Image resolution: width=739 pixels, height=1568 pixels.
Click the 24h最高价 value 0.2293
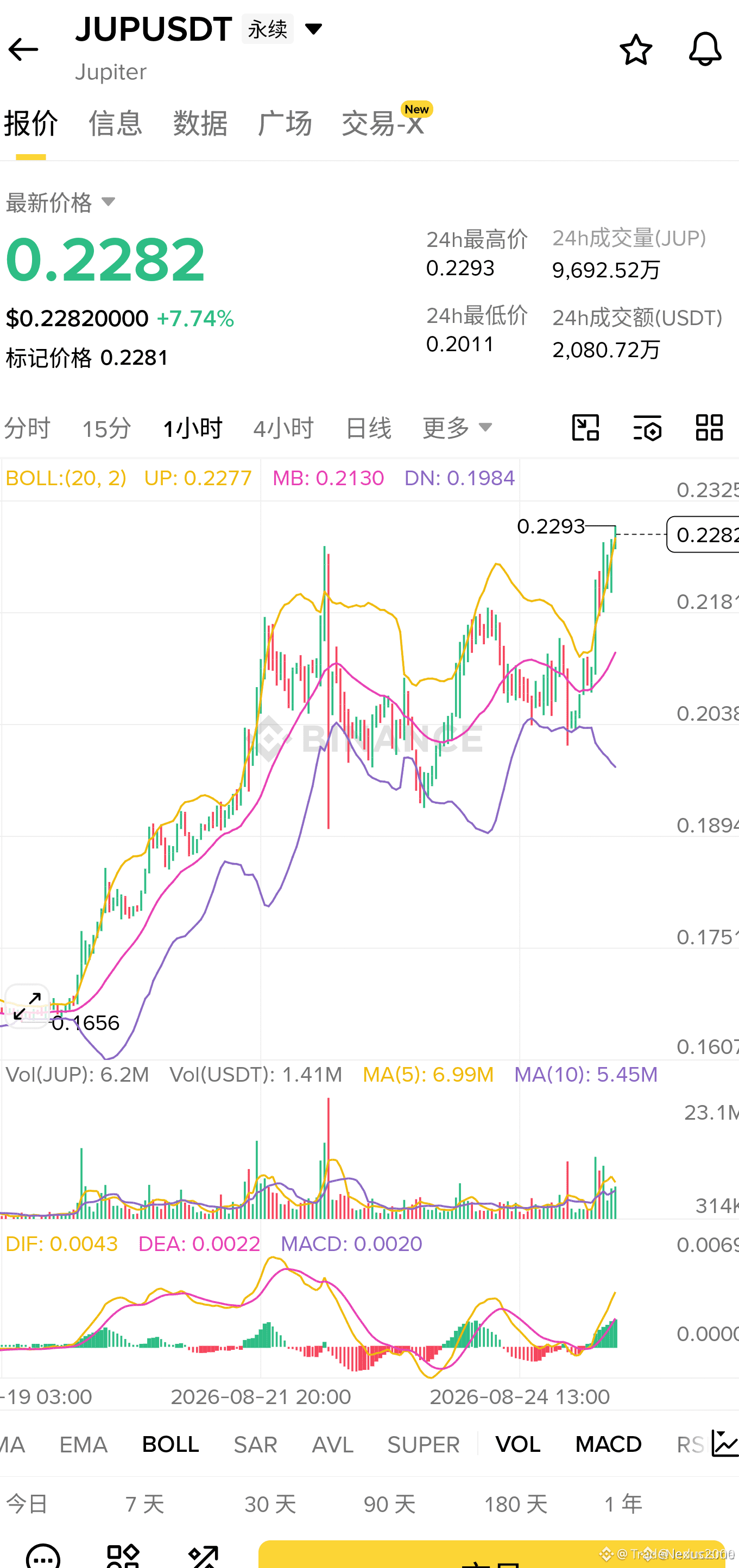tap(460, 268)
